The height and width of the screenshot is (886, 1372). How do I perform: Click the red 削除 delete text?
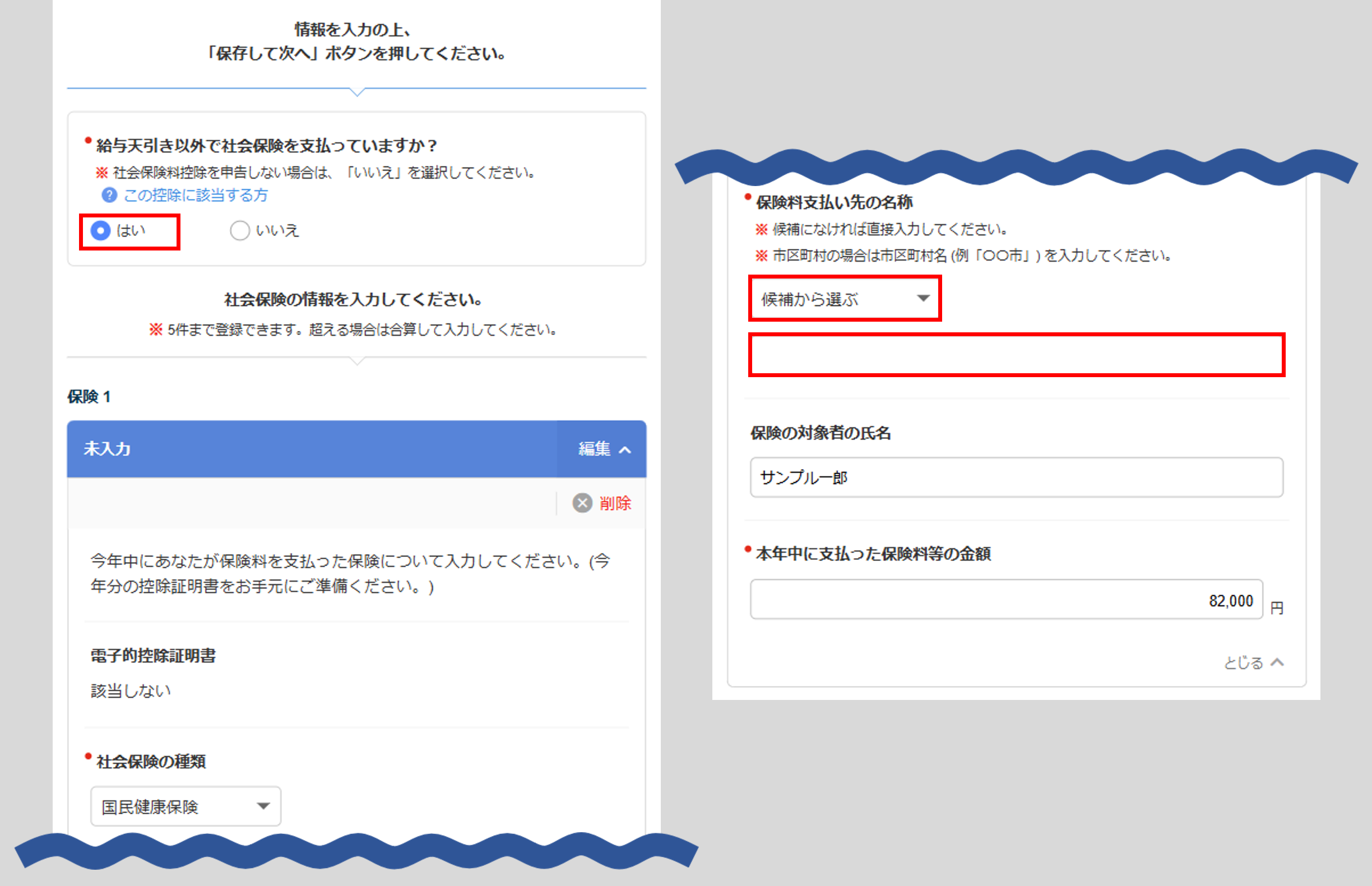click(x=615, y=503)
